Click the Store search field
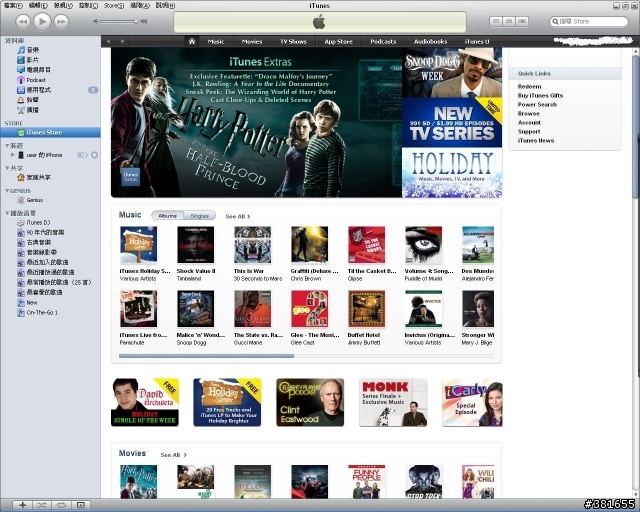 589,21
